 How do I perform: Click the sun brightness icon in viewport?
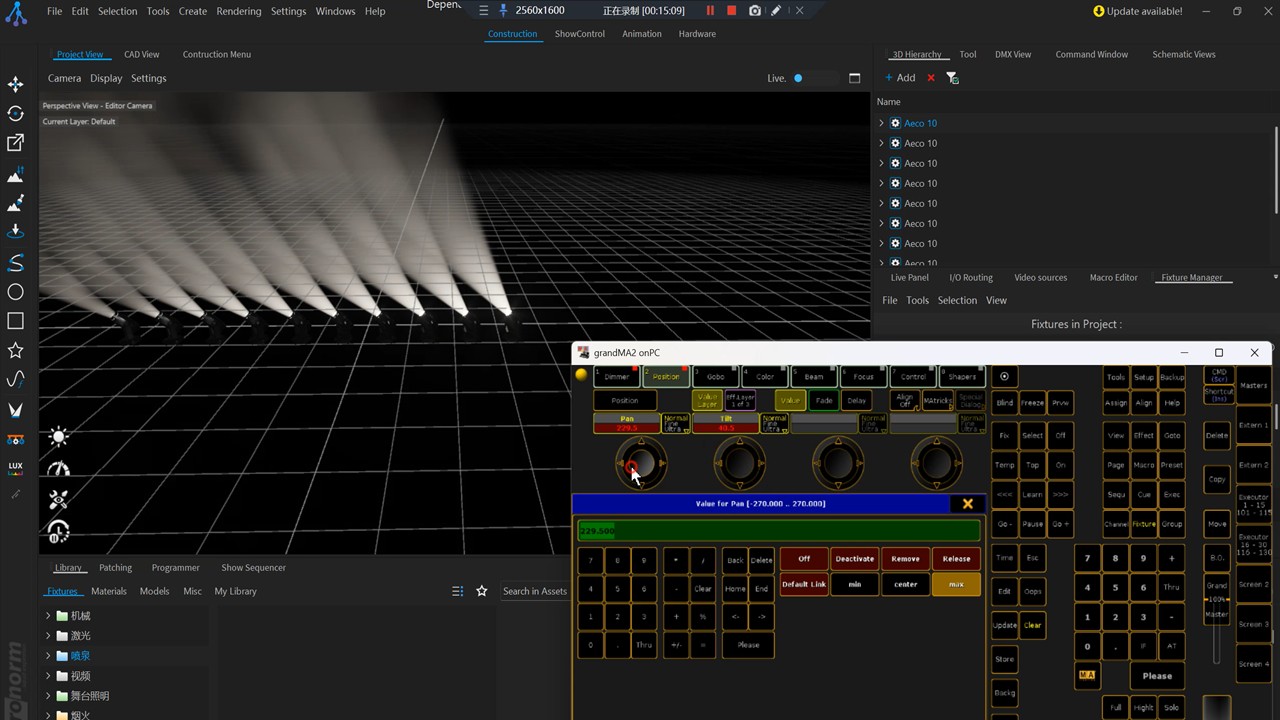[59, 436]
